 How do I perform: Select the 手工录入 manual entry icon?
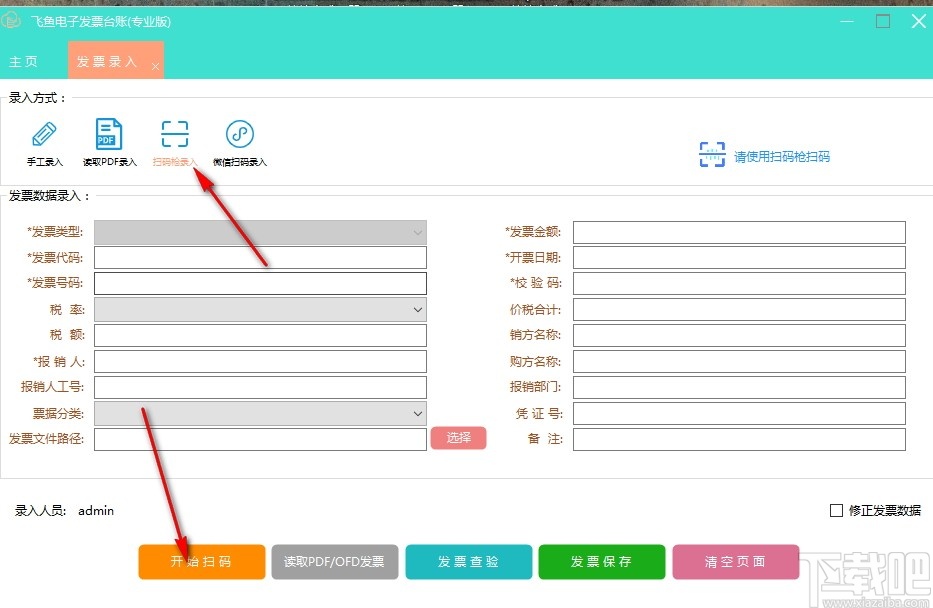pos(44,140)
